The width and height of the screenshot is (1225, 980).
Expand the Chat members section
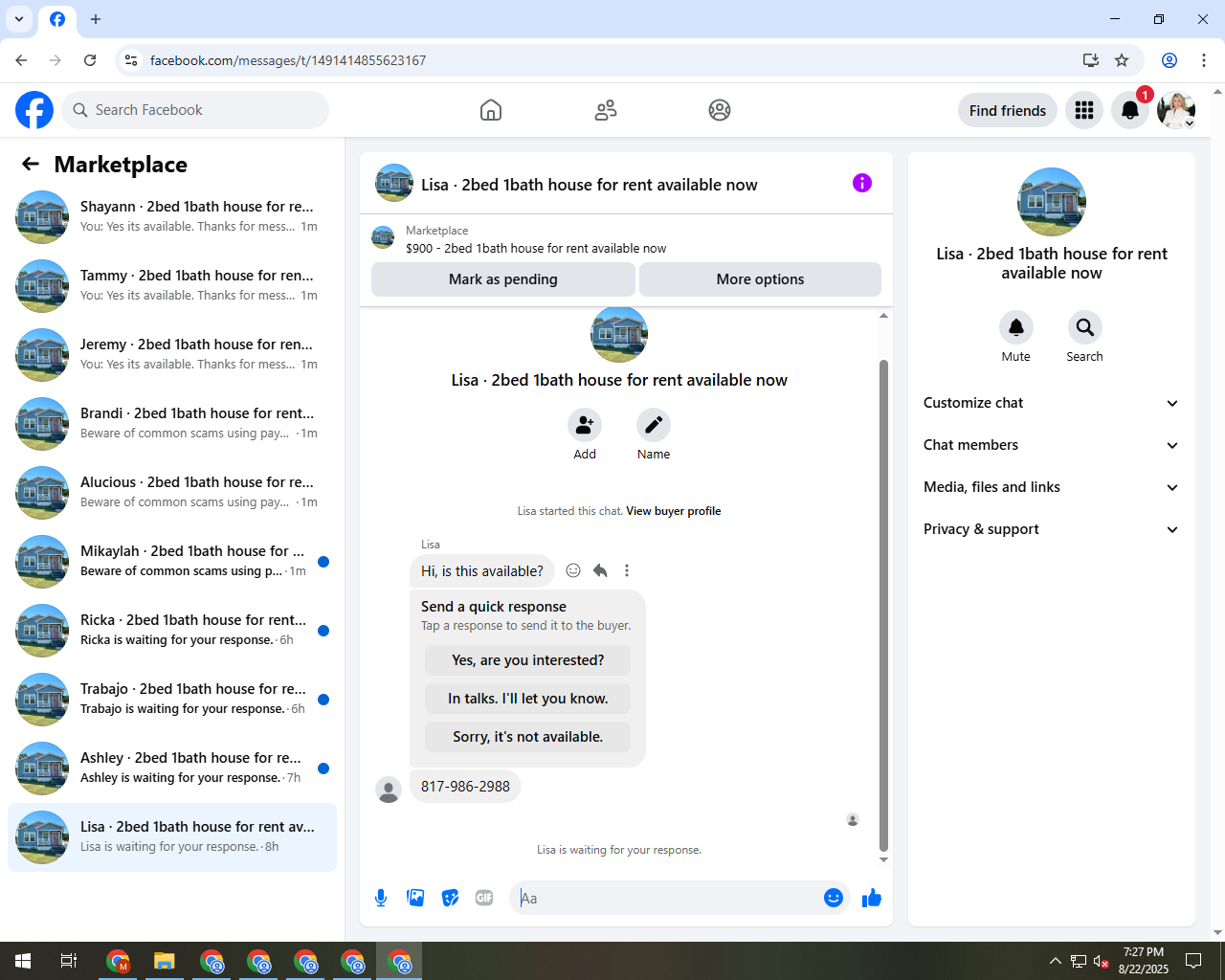1052,445
